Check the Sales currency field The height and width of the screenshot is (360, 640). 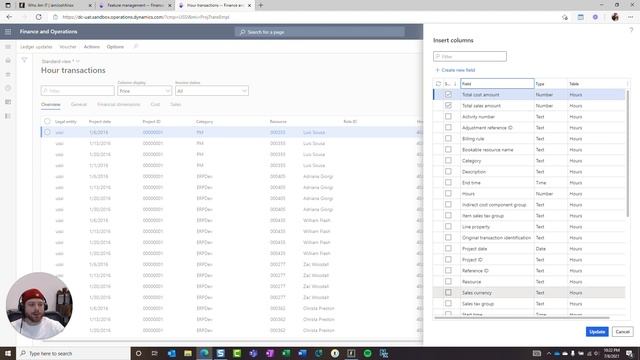448,292
